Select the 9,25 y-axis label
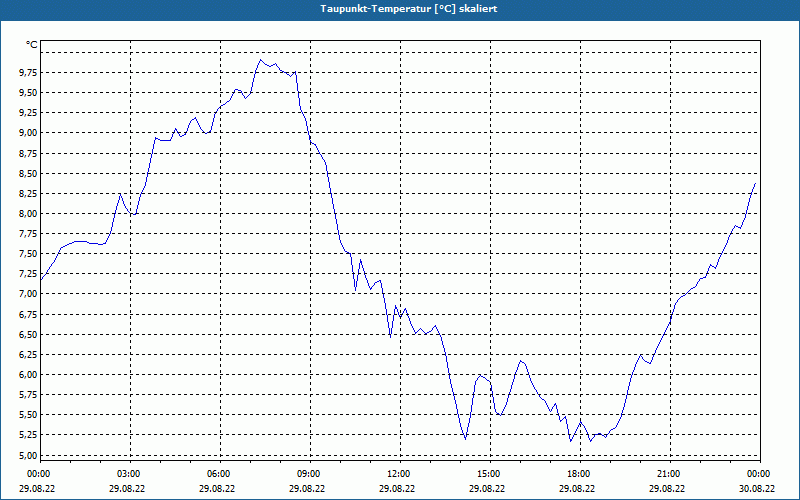800x500 pixels. click(x=28, y=113)
